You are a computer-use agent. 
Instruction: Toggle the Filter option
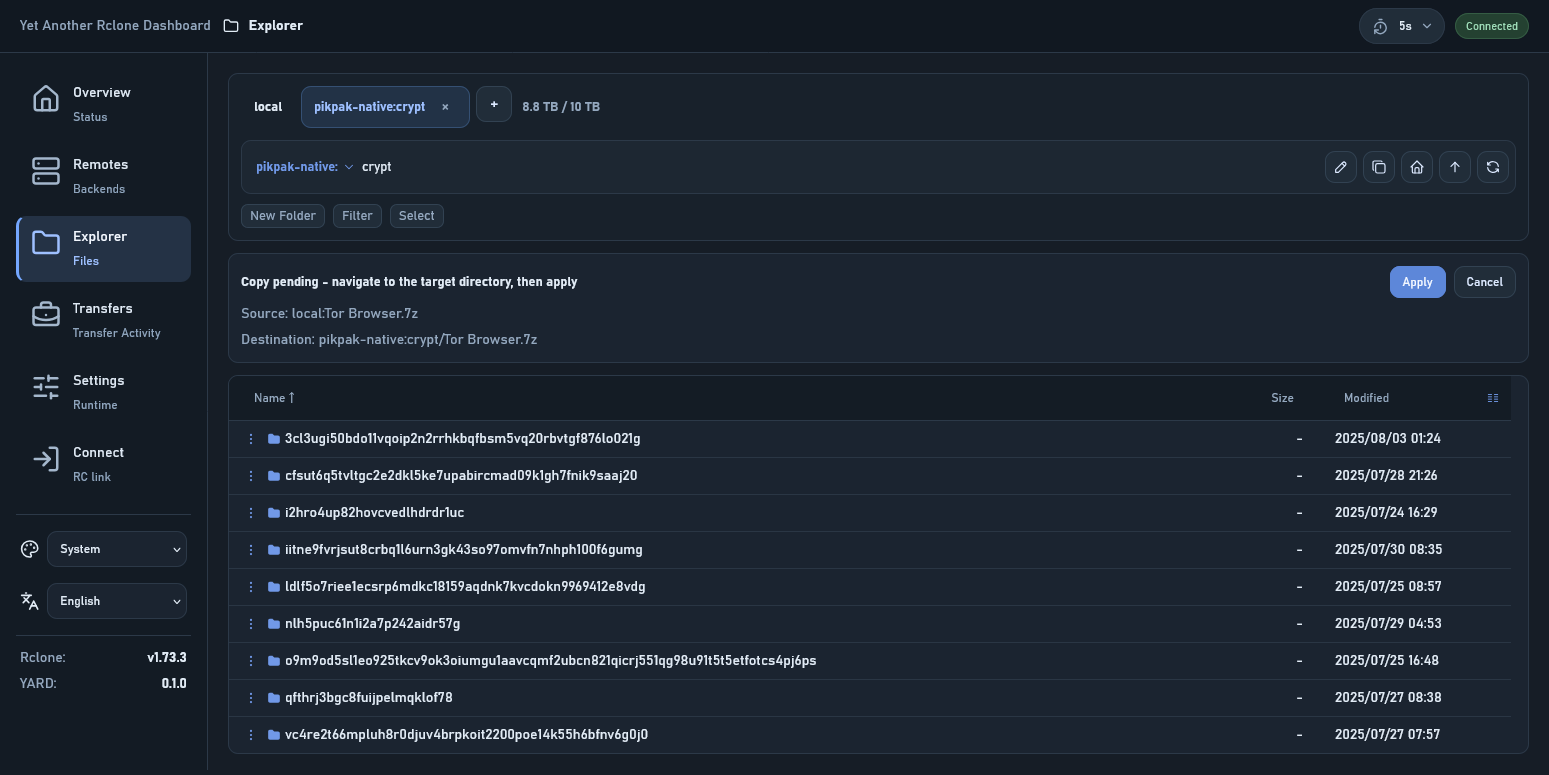pos(357,216)
